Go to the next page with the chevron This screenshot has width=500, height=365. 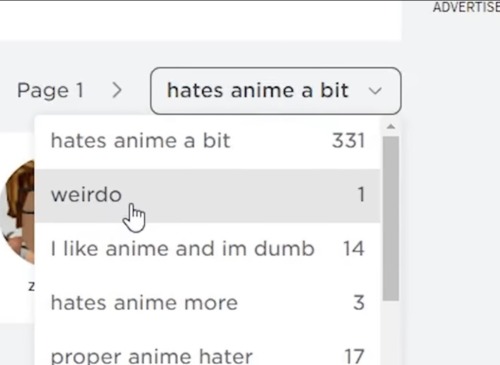point(117,90)
